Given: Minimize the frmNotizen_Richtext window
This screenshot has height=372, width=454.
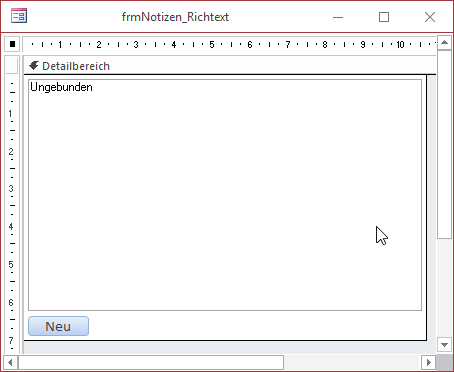Looking at the screenshot, I should pos(338,17).
